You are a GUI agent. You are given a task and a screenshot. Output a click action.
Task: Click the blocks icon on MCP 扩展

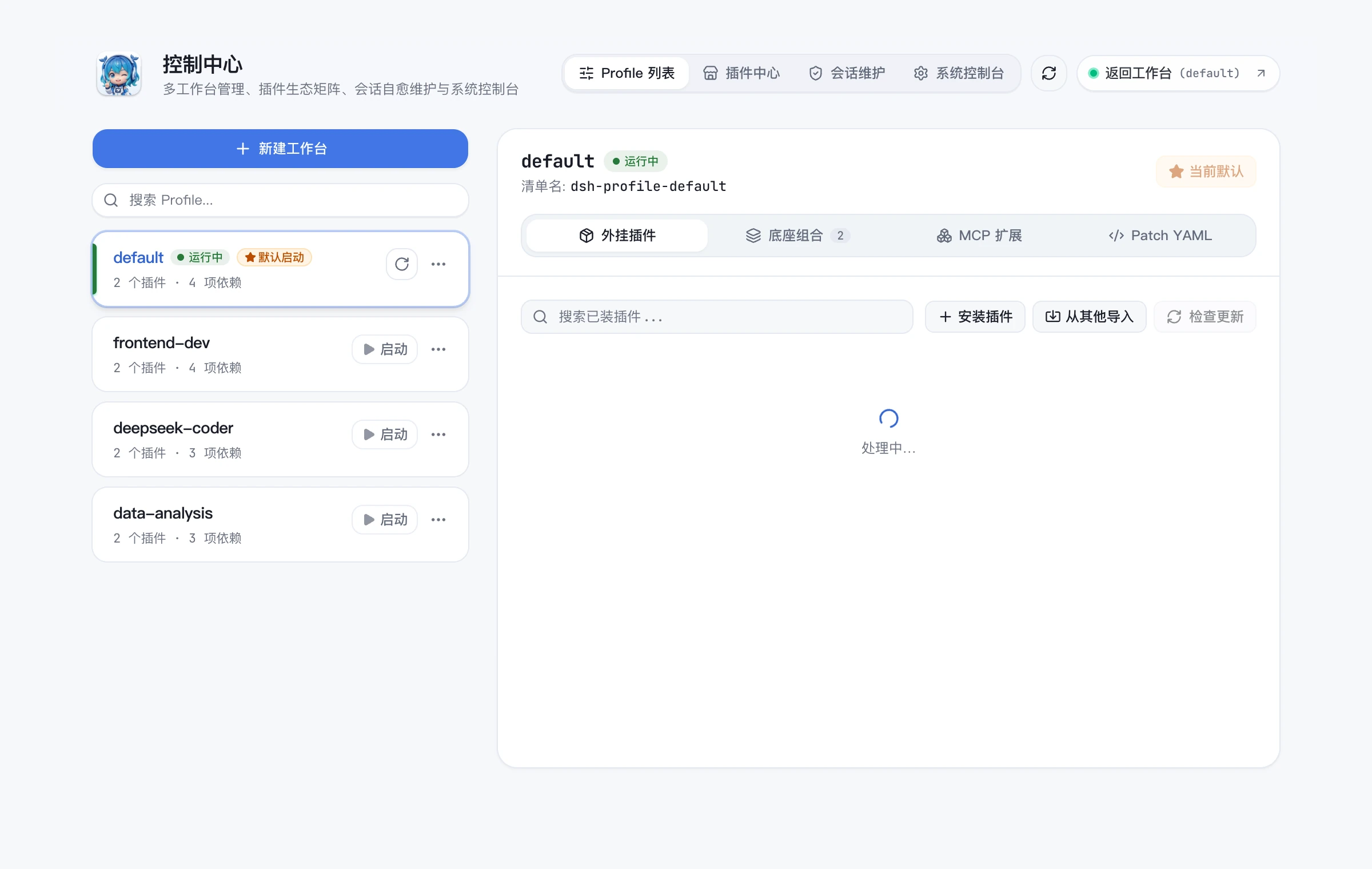944,236
